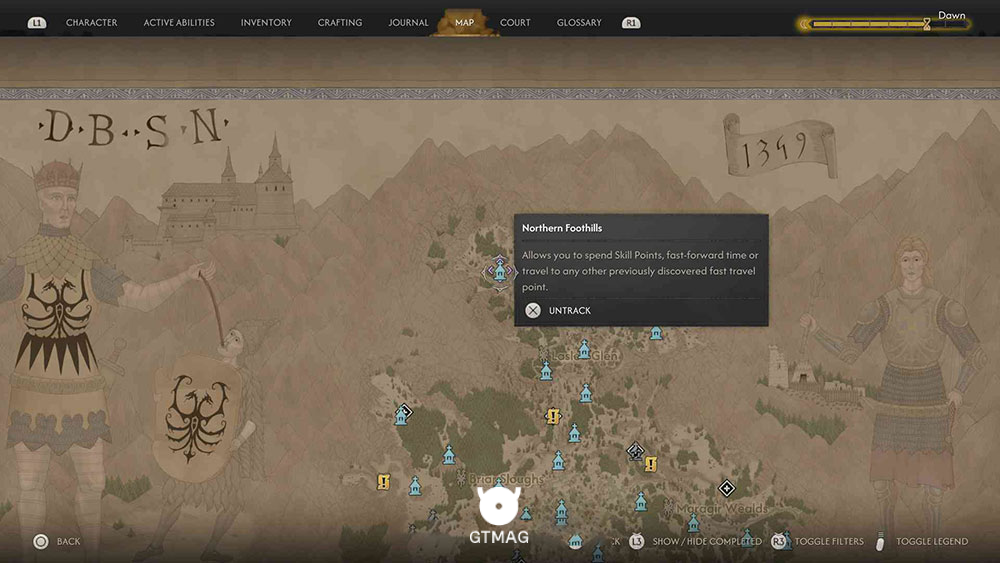Click the L3 stick icon
The height and width of the screenshot is (563, 1000).
click(636, 541)
